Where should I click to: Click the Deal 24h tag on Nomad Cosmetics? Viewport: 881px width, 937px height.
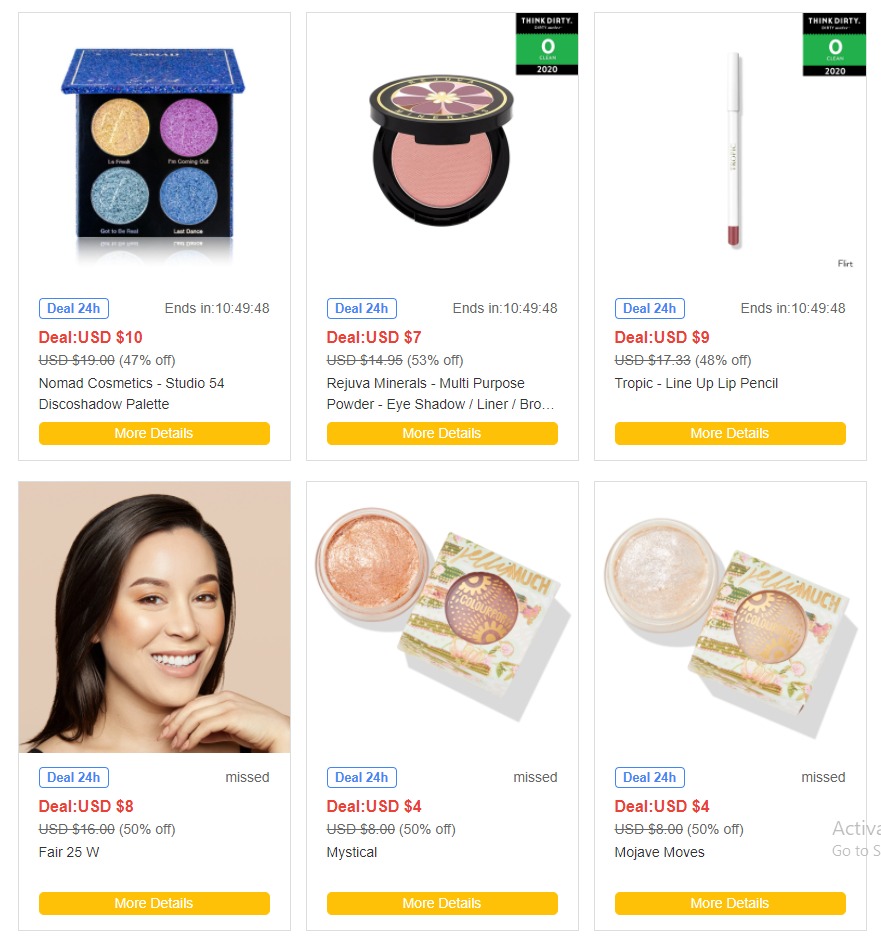[74, 308]
